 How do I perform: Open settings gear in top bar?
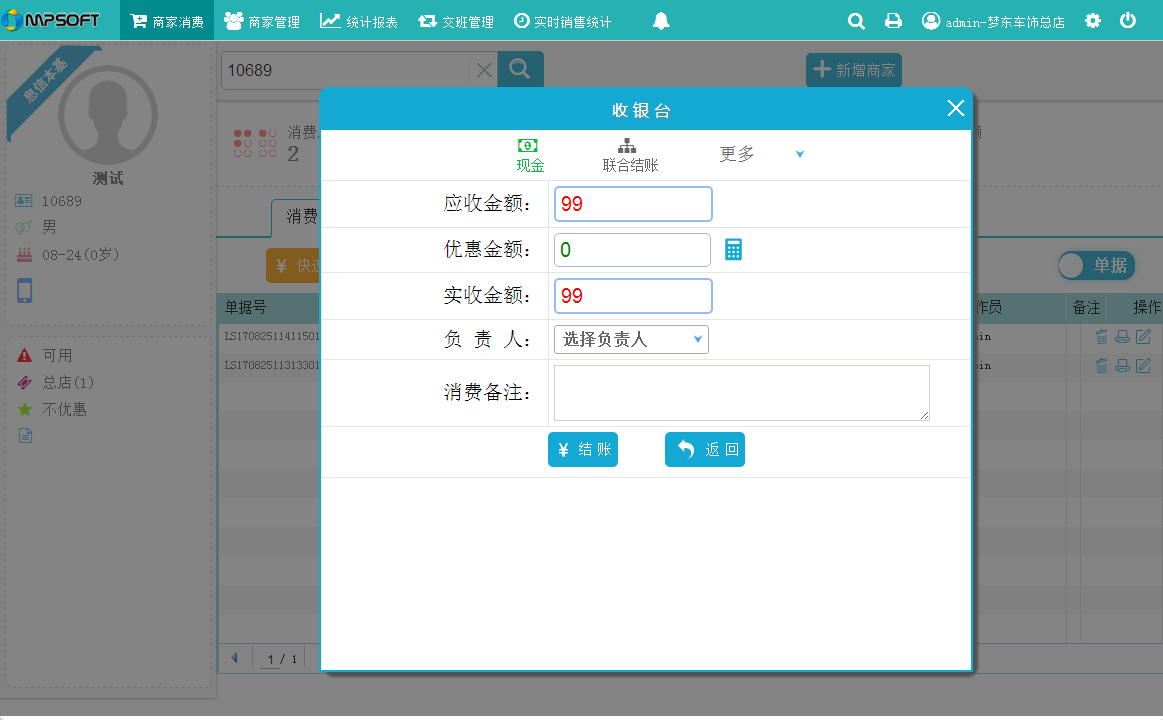point(1093,21)
